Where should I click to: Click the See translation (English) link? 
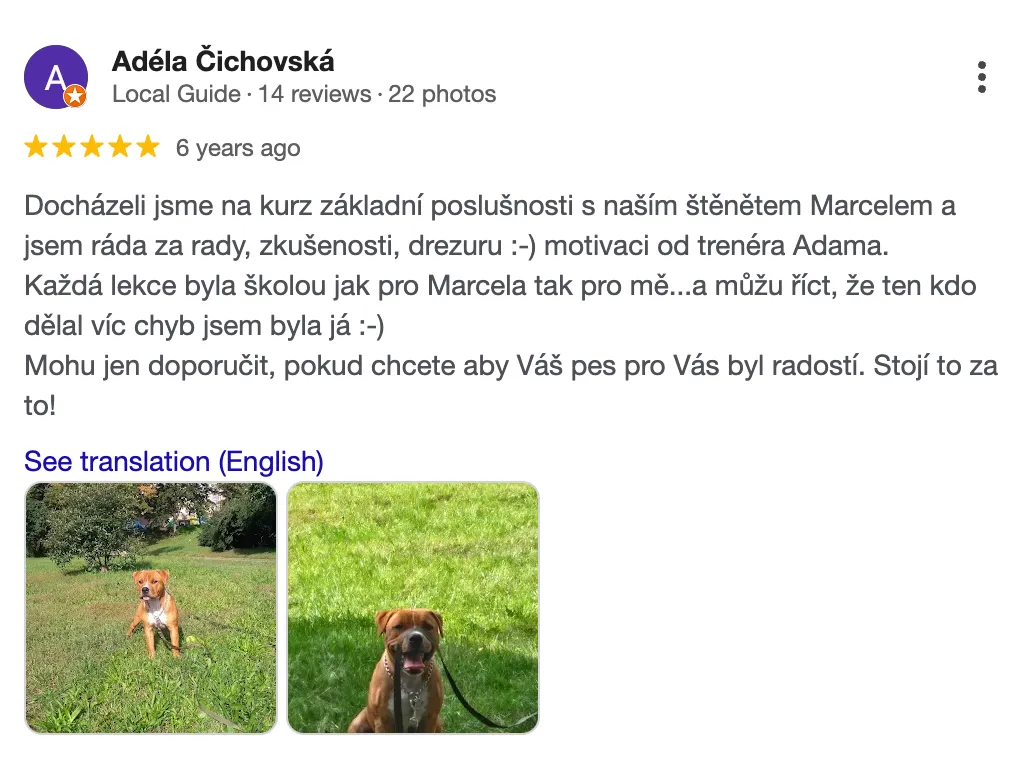[174, 462]
